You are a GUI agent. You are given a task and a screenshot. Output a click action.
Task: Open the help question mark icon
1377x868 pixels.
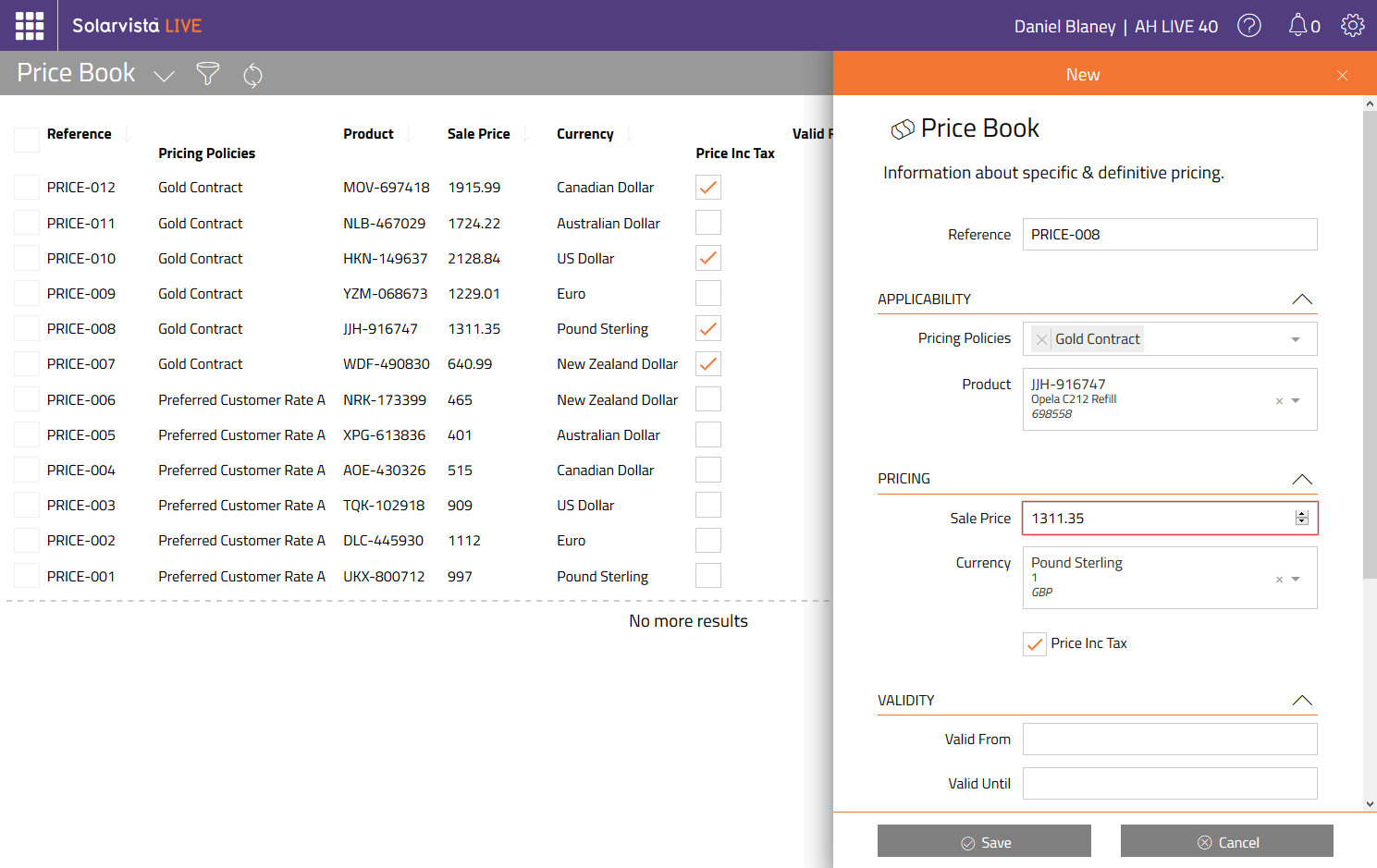(1248, 26)
